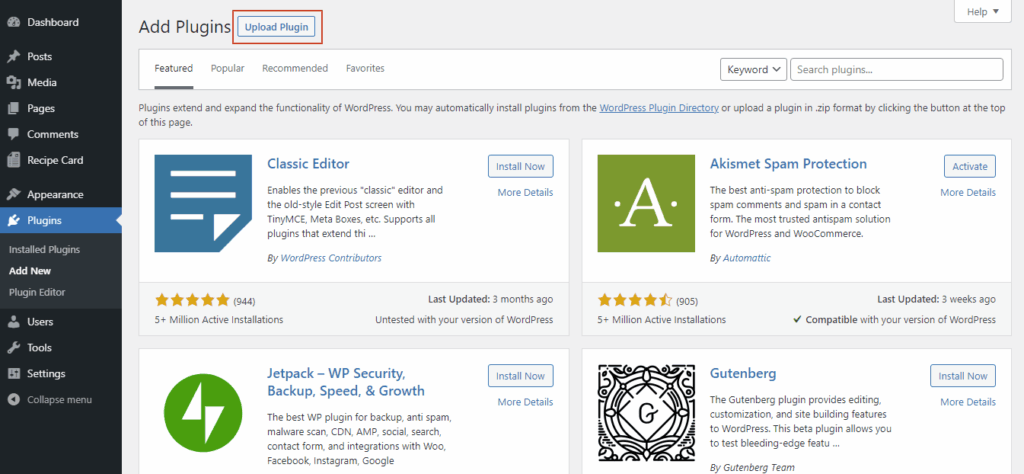Open the Favorites tab
The image size is (1024, 474).
(x=365, y=69)
